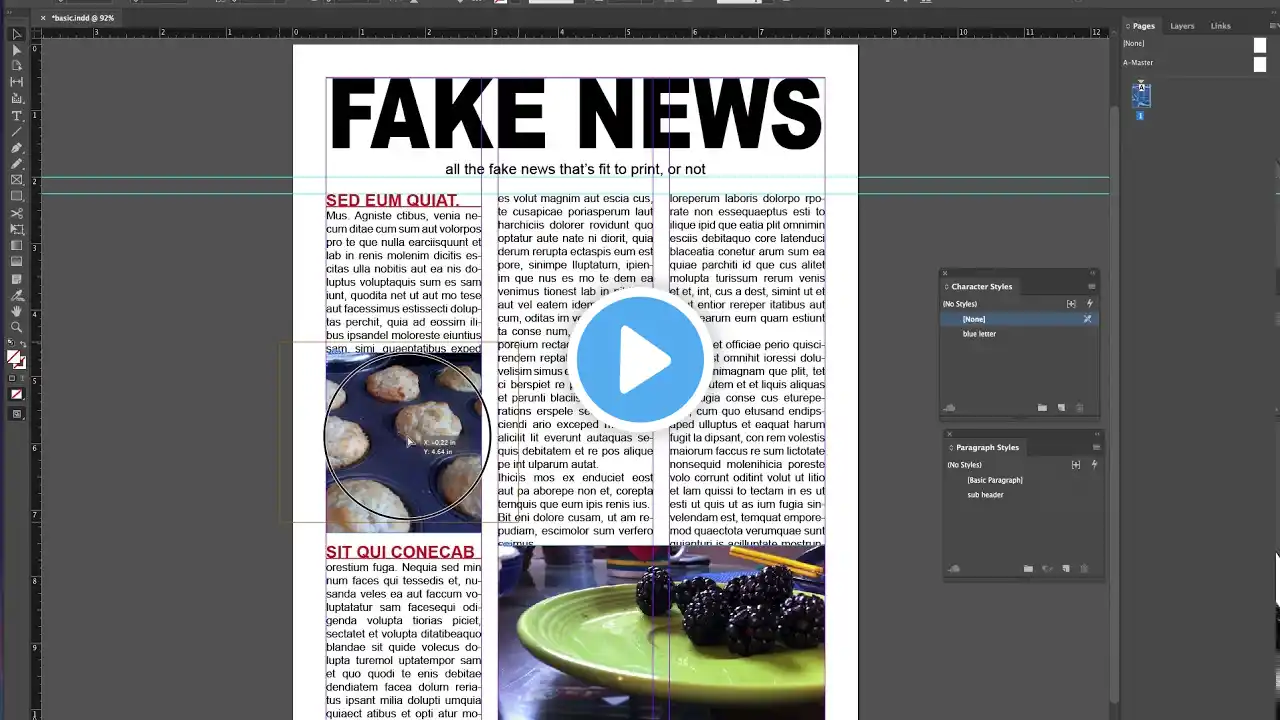Click the SIT QUI CONECAB subheading

400,552
